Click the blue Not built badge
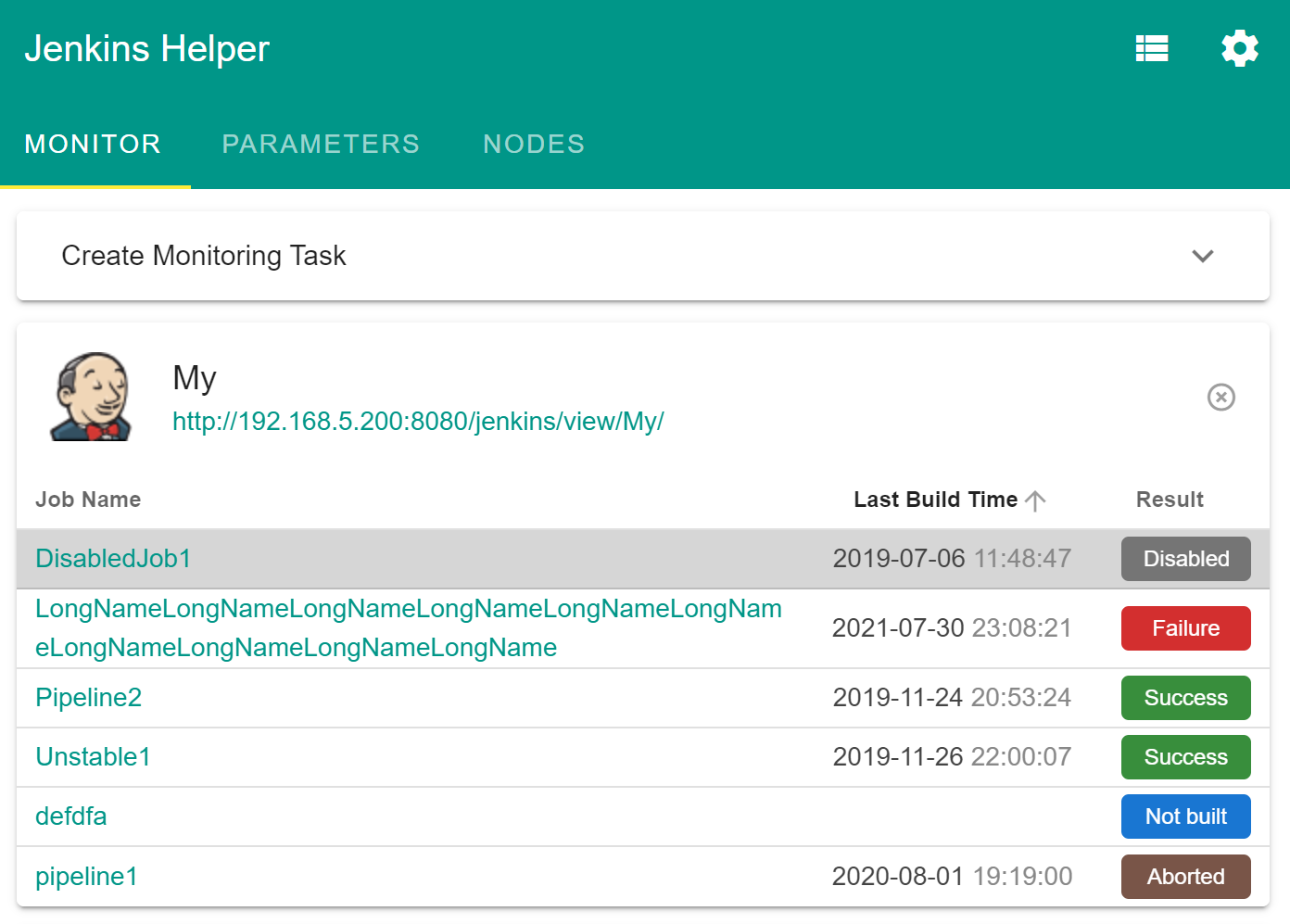The height and width of the screenshot is (924, 1290). click(x=1186, y=816)
